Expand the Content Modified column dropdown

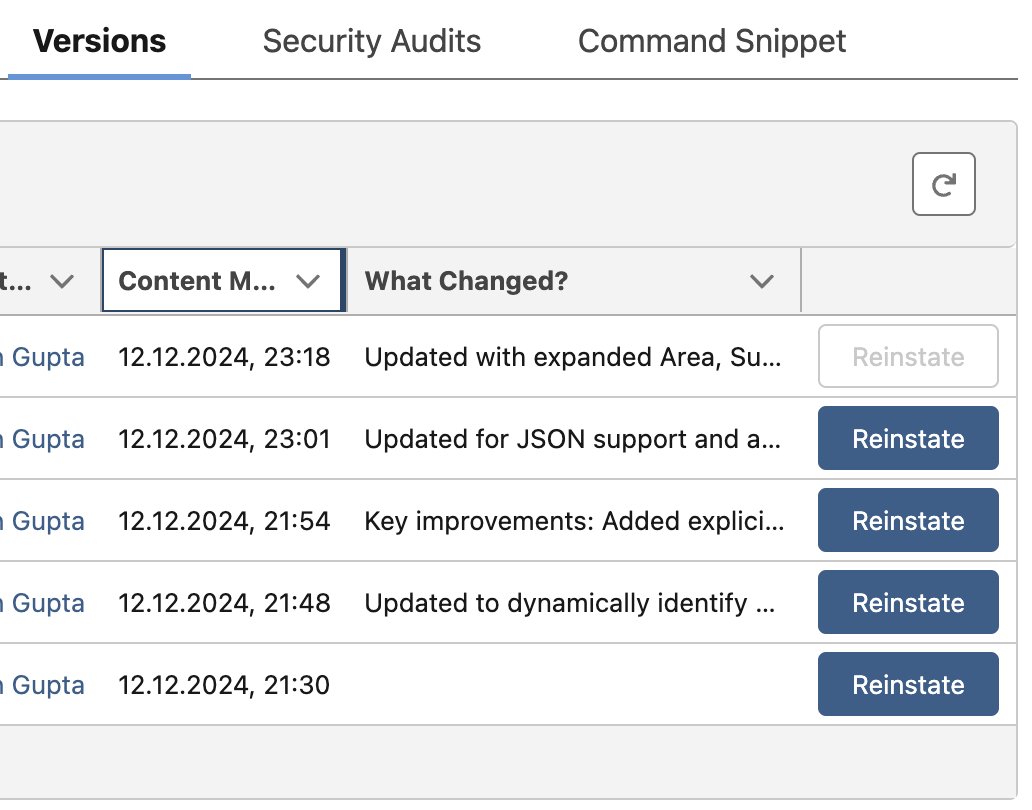(x=308, y=281)
